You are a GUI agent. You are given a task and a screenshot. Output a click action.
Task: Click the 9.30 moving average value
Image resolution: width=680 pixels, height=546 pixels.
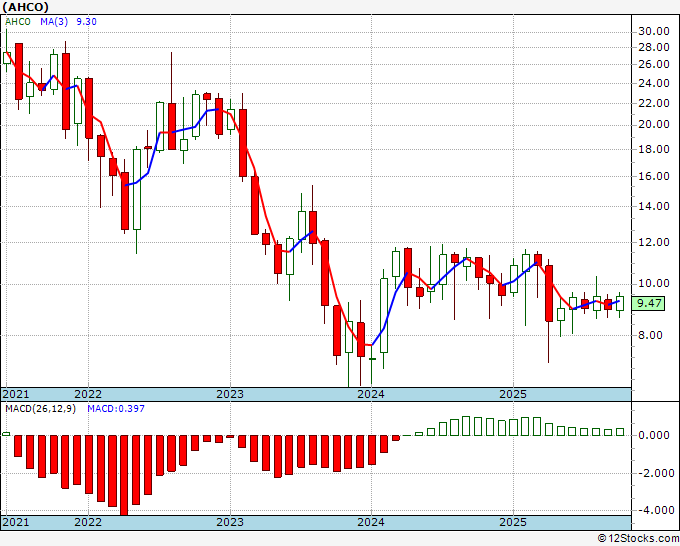tap(86, 22)
